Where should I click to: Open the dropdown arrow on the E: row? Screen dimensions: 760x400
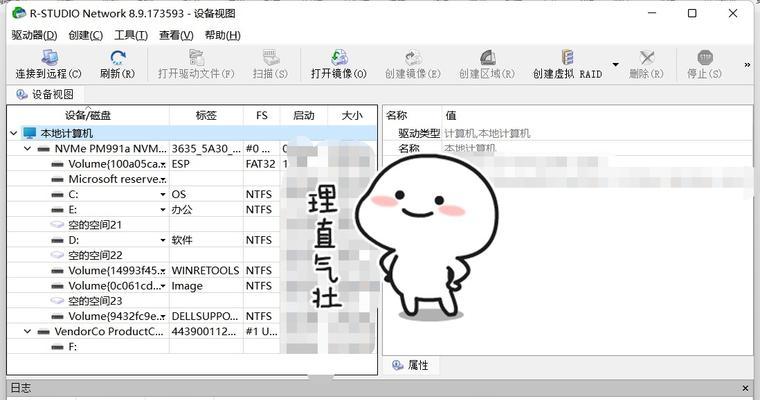163,209
